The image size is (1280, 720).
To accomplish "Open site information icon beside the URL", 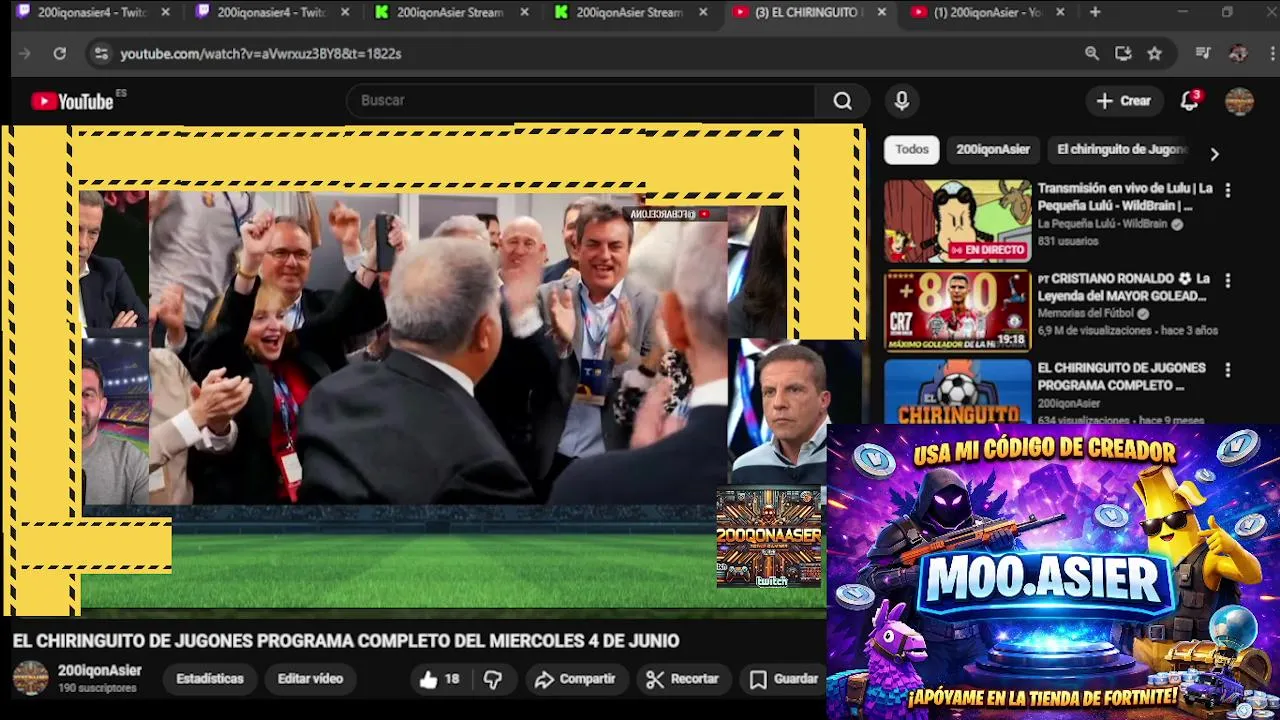I will (x=100, y=54).
